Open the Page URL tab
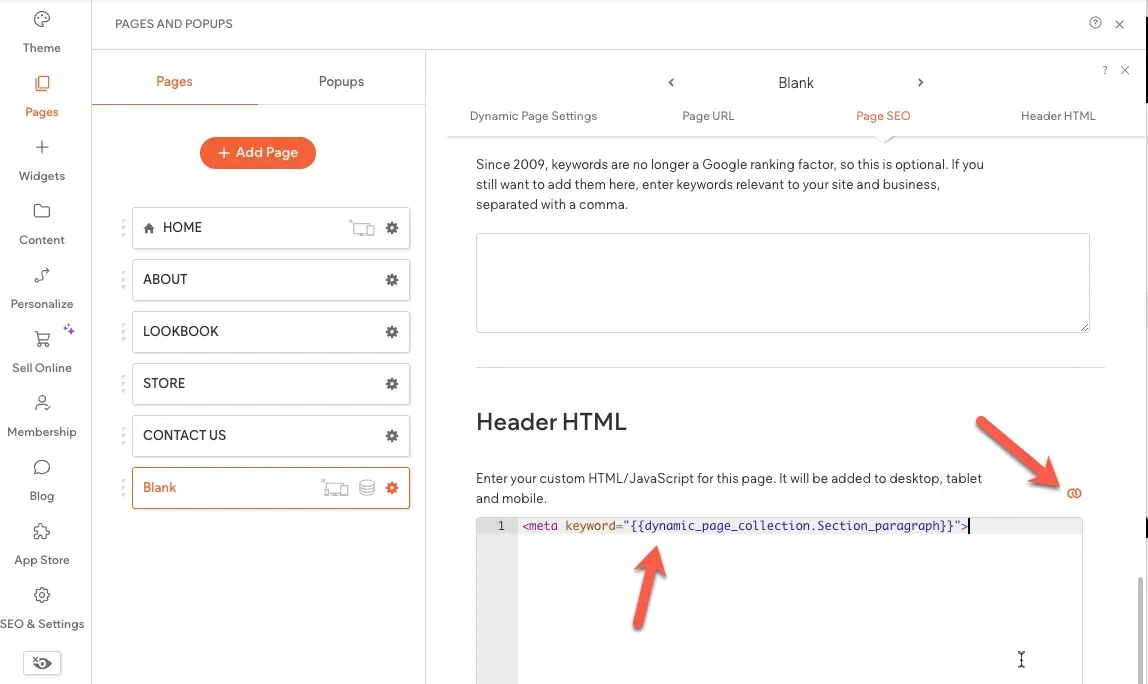The image size is (1148, 684). (708, 116)
